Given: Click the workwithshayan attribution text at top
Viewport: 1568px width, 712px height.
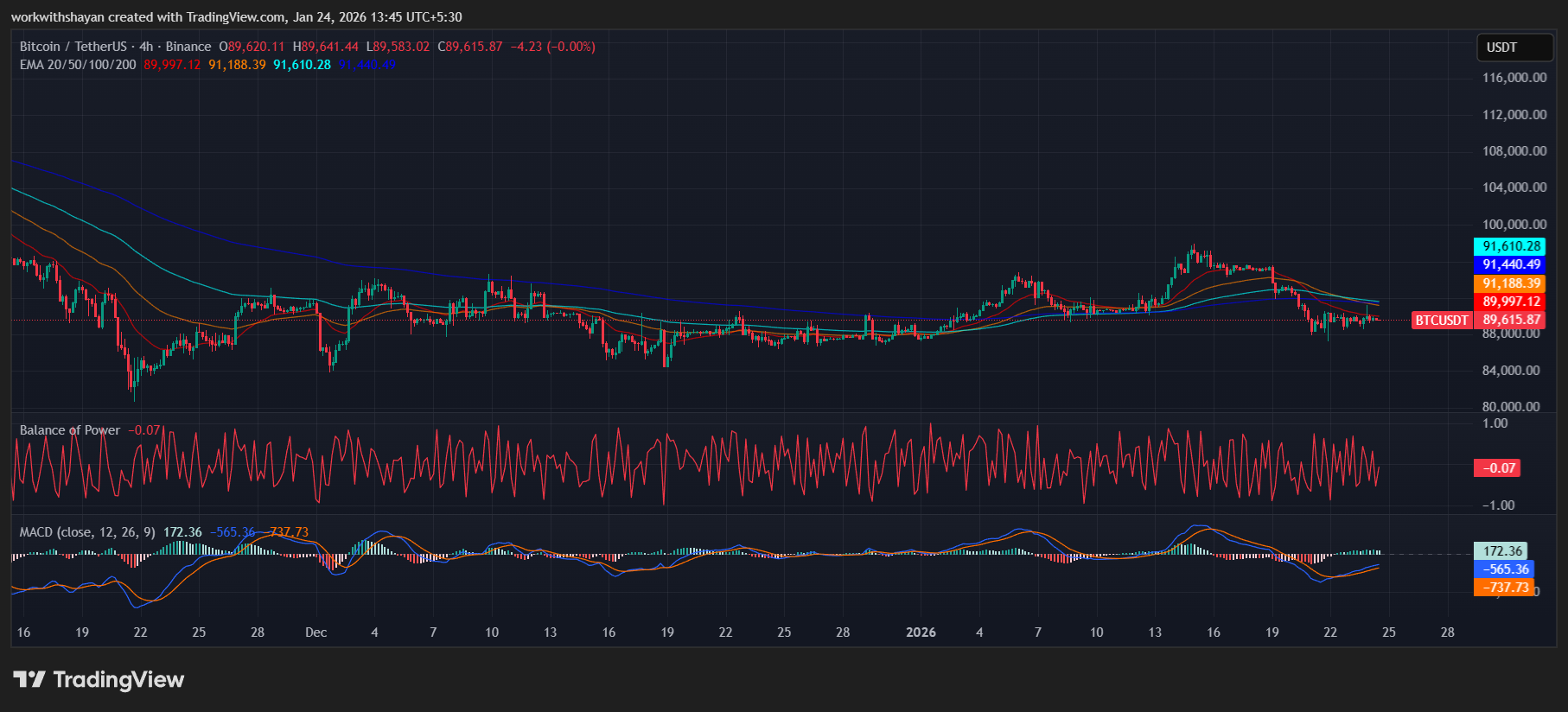Looking at the screenshot, I should (236, 17).
